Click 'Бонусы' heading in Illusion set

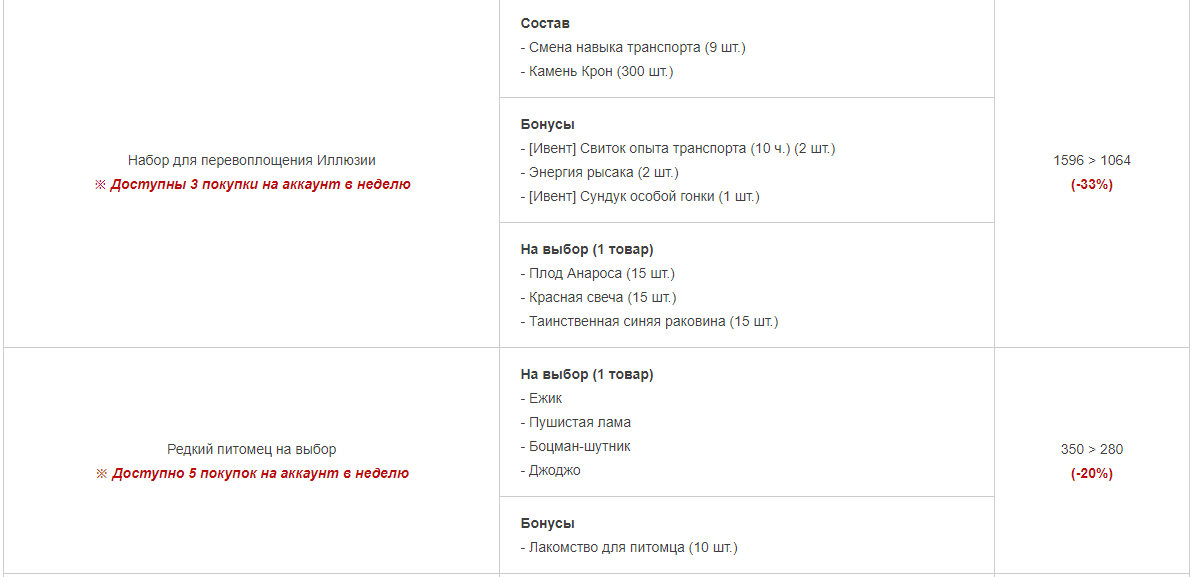point(548,124)
